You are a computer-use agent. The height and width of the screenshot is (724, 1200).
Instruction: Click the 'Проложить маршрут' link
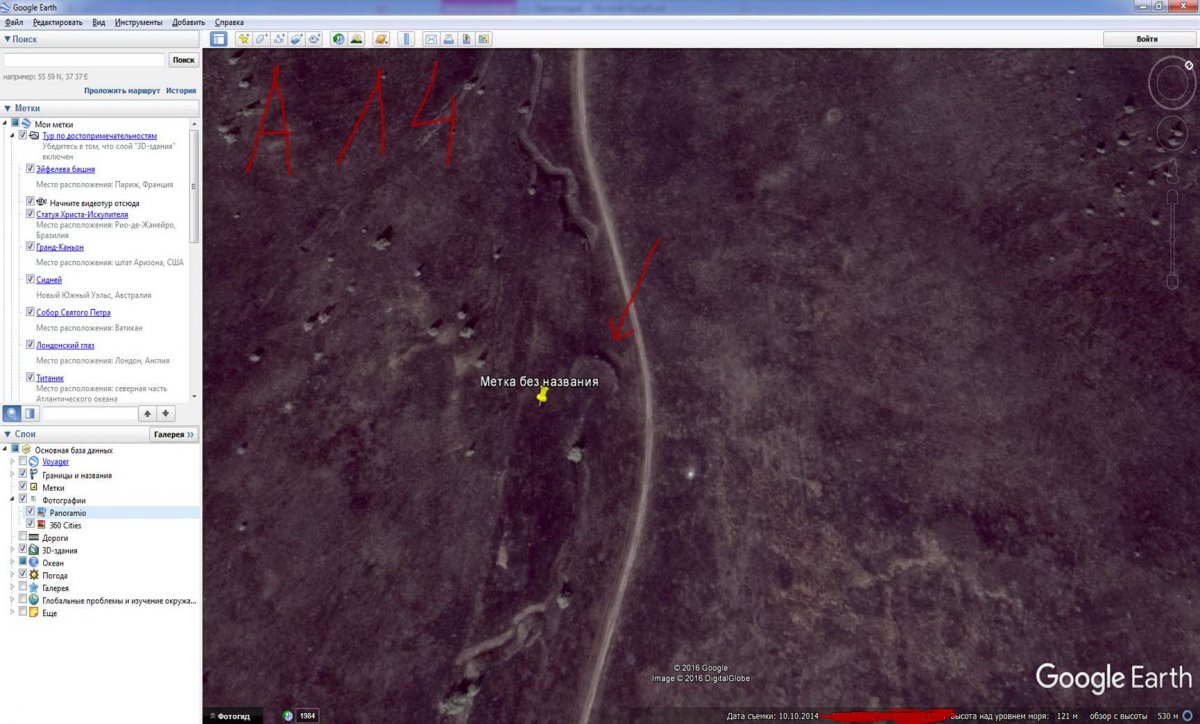pos(122,90)
